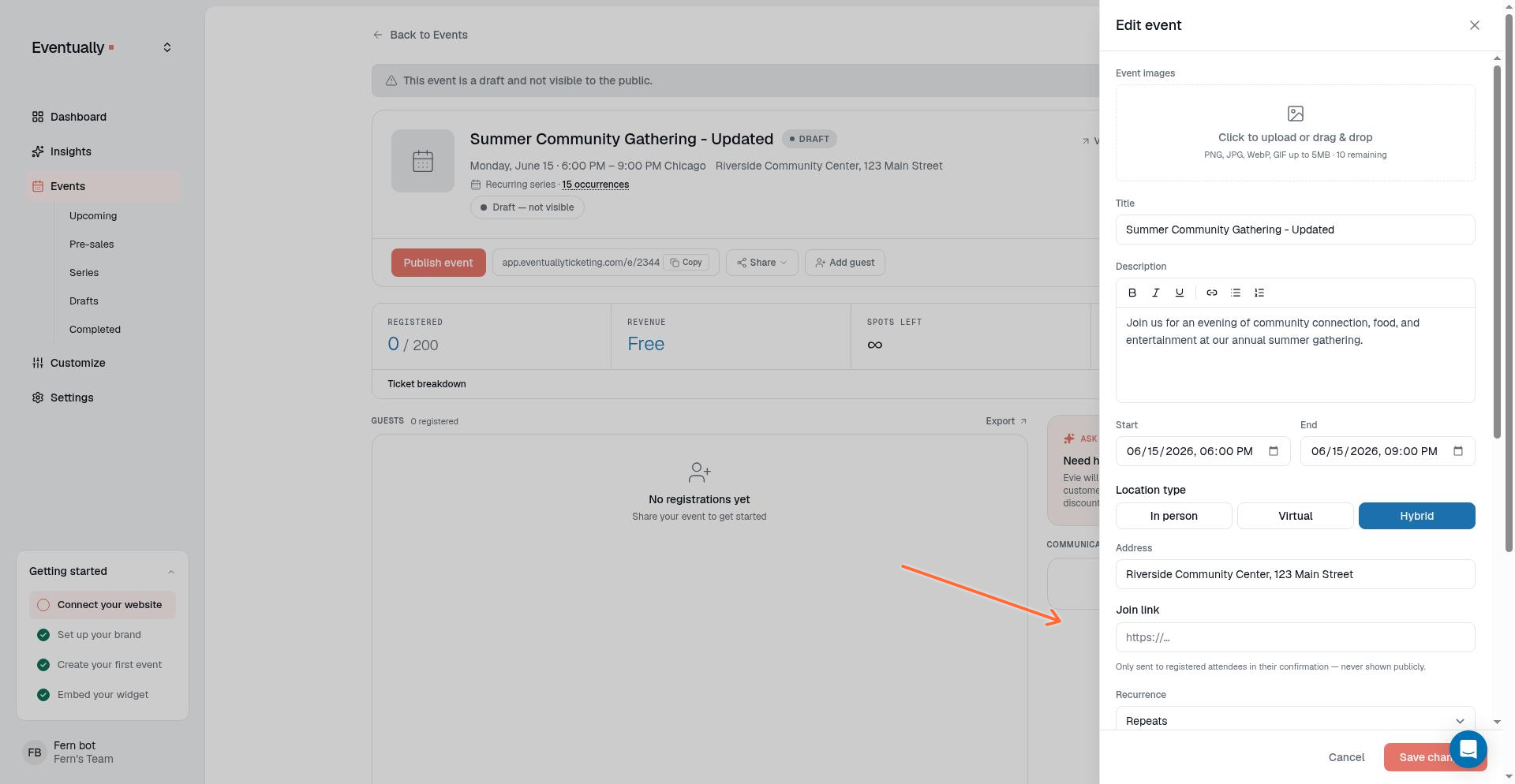Click the recurring series calendar icon
1515x784 pixels.
pyautogui.click(x=476, y=185)
